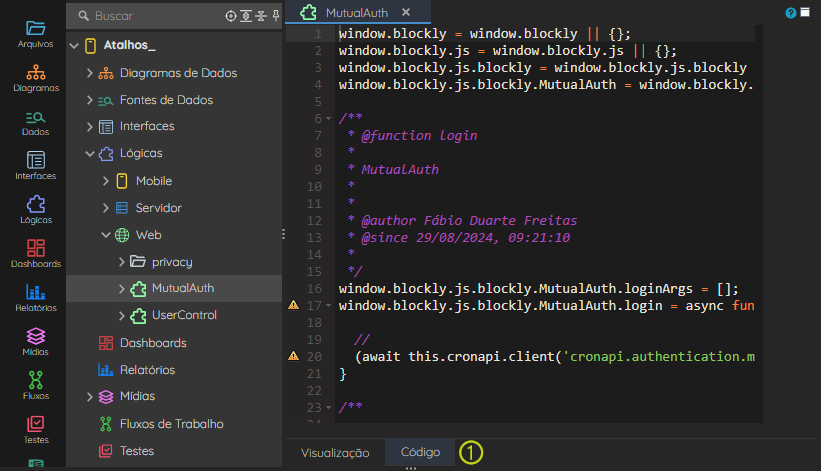The width and height of the screenshot is (821, 471).
Task: Click the Web globe icon in tree
Action: click(122, 235)
